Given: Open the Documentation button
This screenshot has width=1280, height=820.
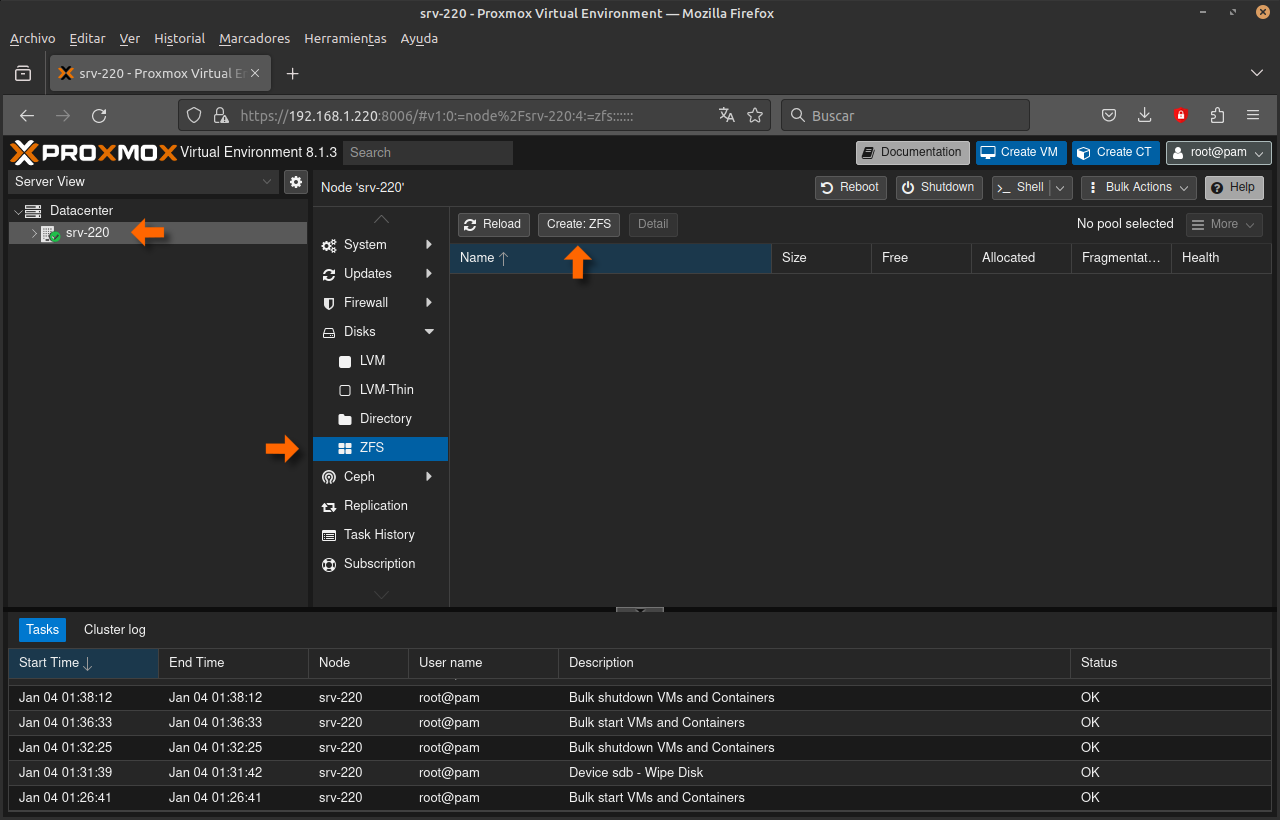Looking at the screenshot, I should [913, 153].
